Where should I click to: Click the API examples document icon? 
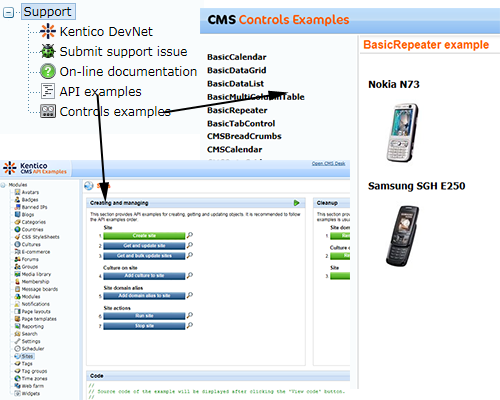pyautogui.click(x=48, y=91)
